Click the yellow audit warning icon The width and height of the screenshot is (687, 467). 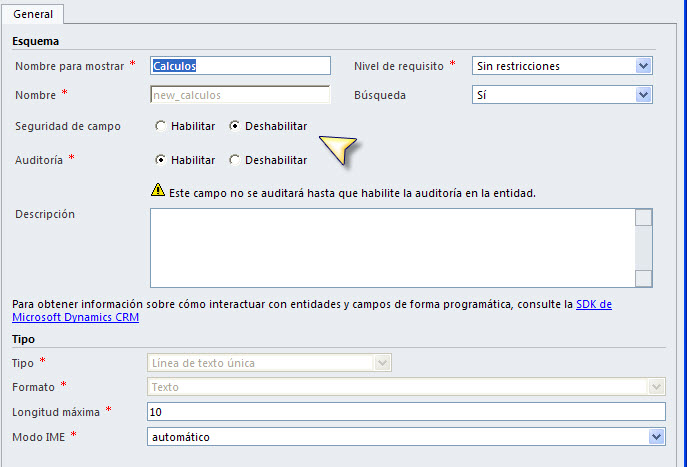tap(158, 190)
